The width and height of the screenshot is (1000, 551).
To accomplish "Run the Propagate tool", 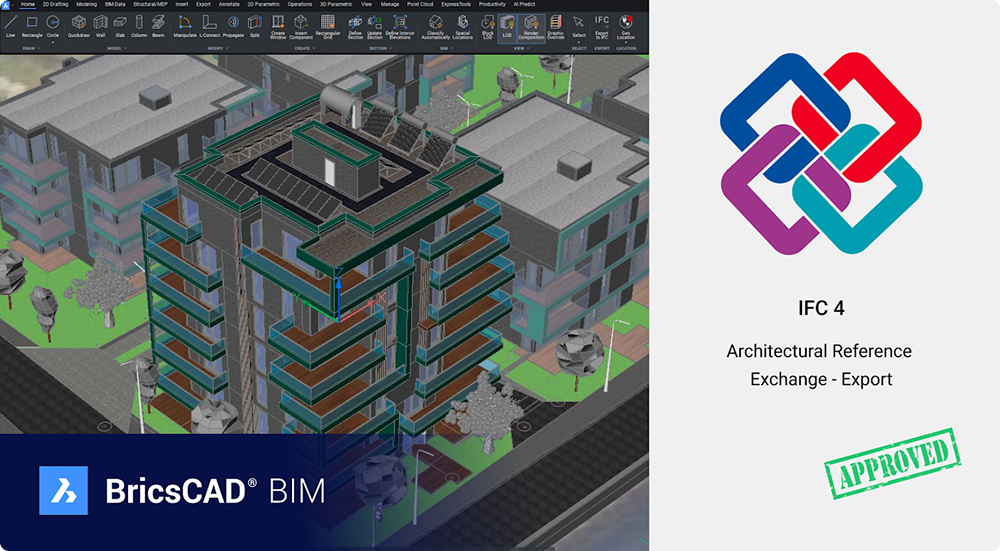I will tap(233, 27).
